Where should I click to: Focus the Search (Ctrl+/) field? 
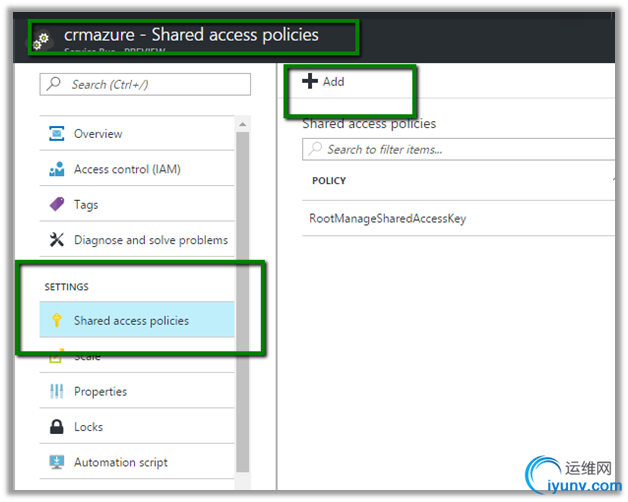click(x=145, y=84)
